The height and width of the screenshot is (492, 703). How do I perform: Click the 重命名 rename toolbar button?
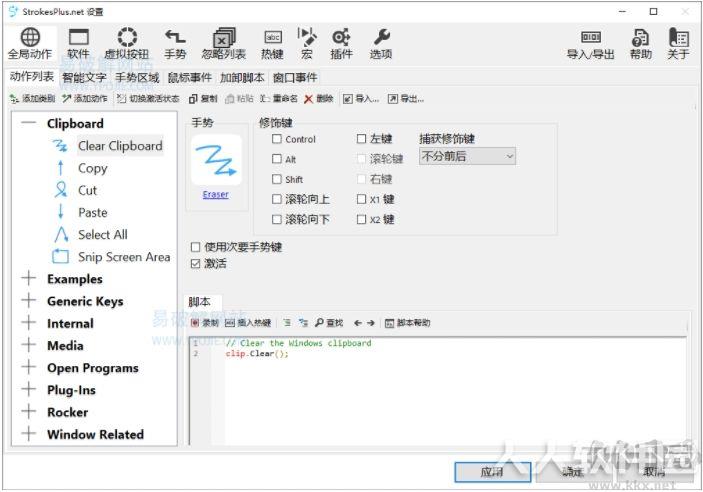point(279,99)
